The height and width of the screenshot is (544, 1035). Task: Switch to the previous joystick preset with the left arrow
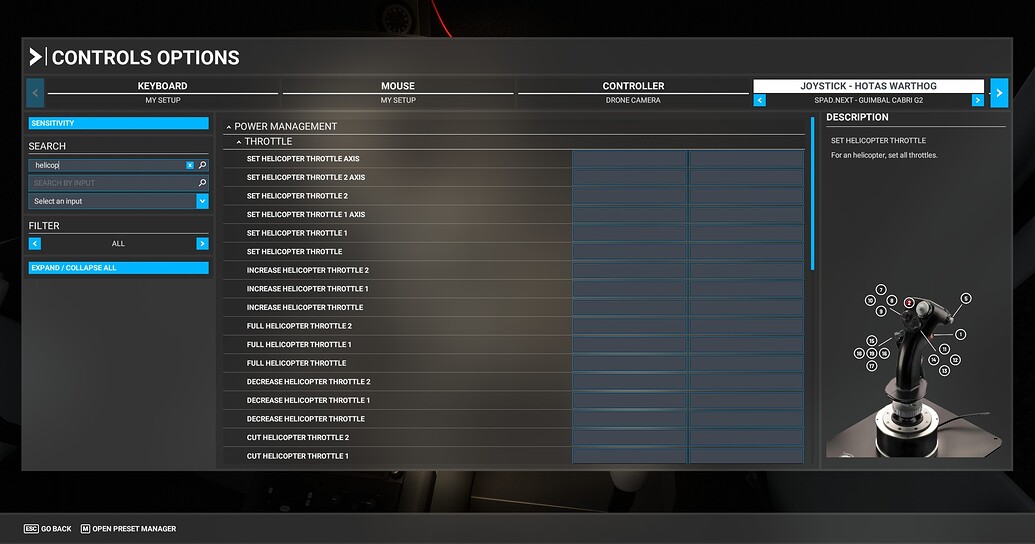pos(759,100)
